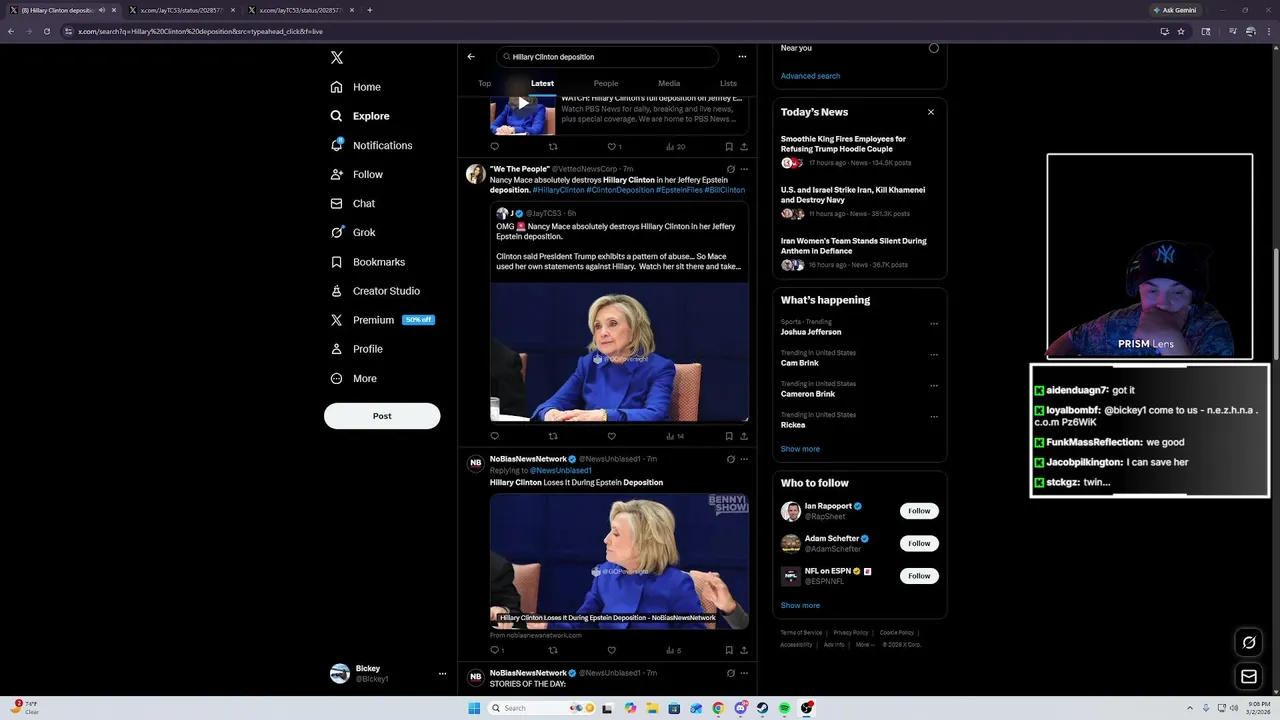Image resolution: width=1280 pixels, height=720 pixels.
Task: Open @NewsUnbiased1 reply mention link
Action: tap(561, 471)
